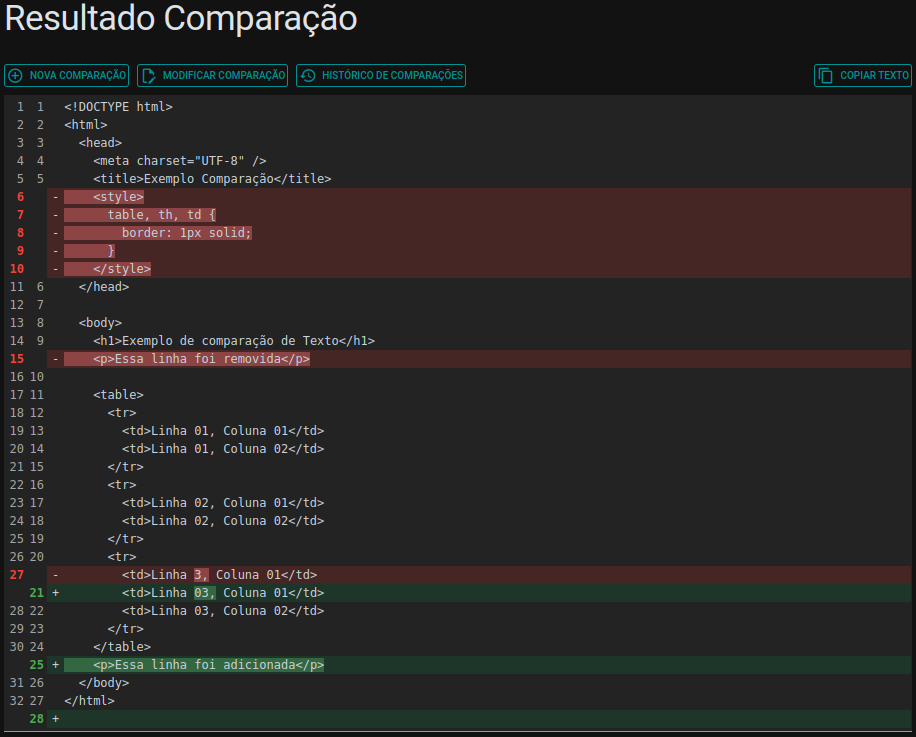Viewport: 916px width, 737px height.
Task: Open Histórico de Comparações
Action: coord(392,76)
